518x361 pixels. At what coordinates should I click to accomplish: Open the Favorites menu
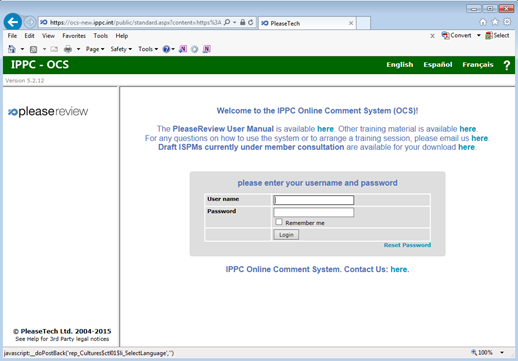(x=74, y=36)
